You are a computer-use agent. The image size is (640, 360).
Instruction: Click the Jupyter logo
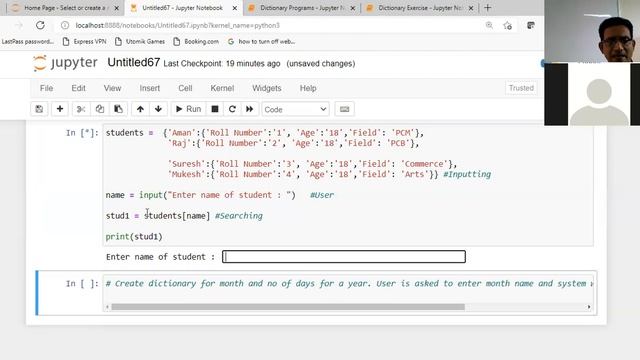pos(65,63)
